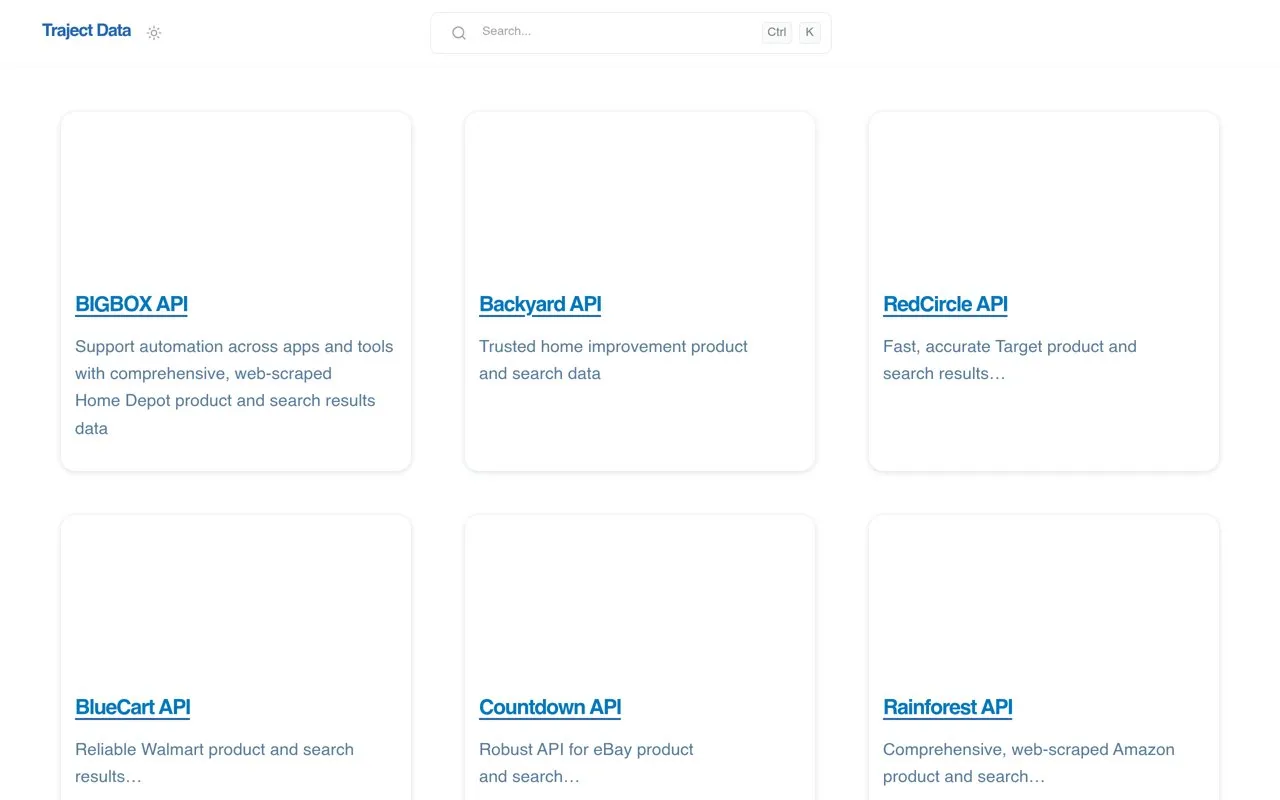Click 'Fast, accurate Target product' description
The height and width of the screenshot is (800, 1280).
1010,360
